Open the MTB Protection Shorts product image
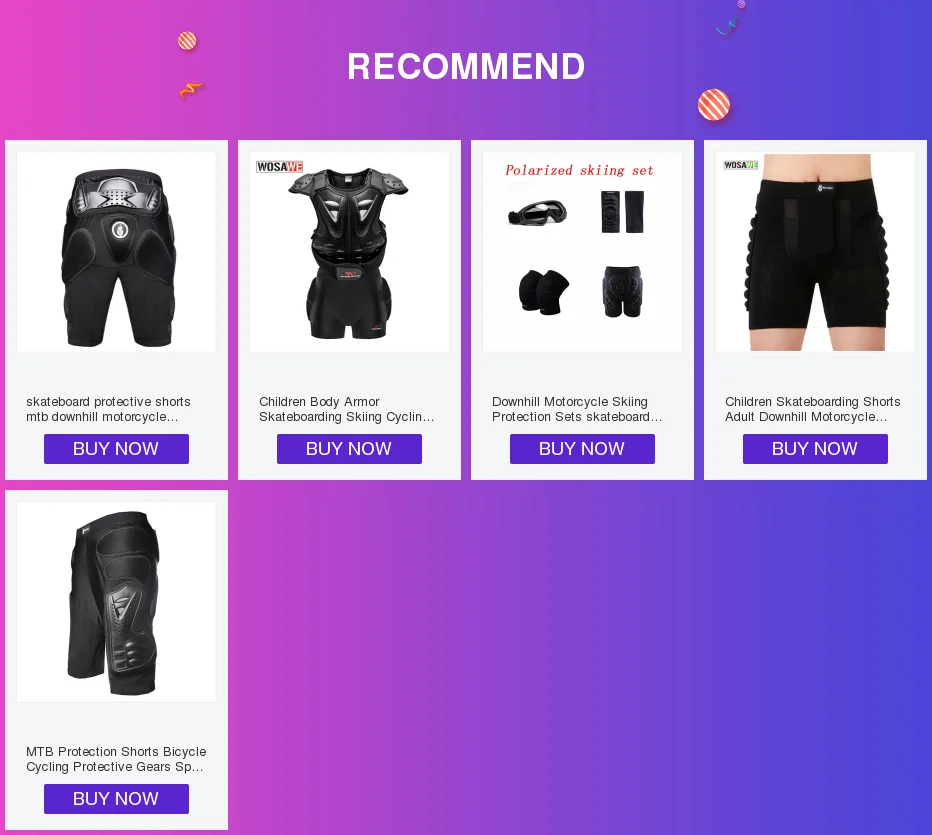The image size is (932, 835). coord(116,602)
